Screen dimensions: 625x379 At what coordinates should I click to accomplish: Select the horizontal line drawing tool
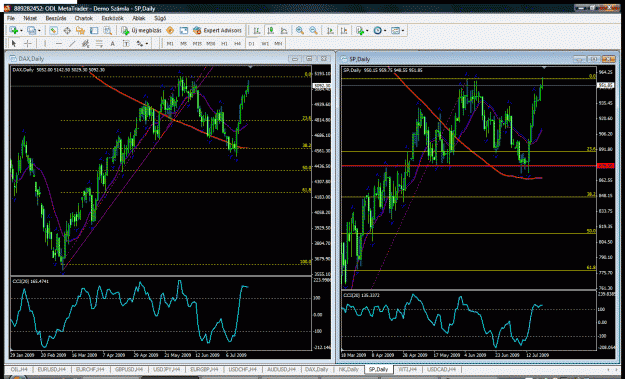59,43
